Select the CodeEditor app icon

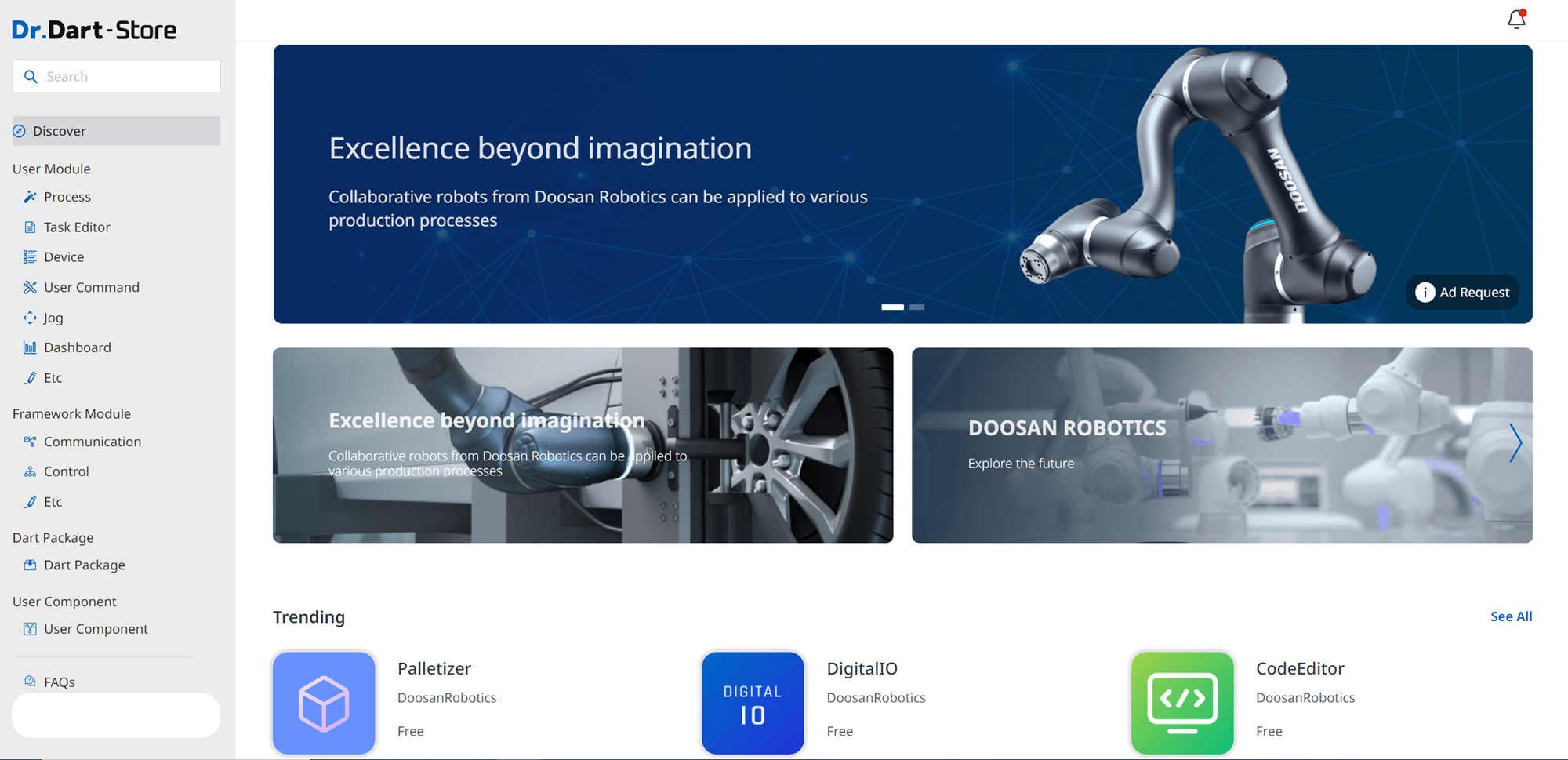click(x=1181, y=703)
